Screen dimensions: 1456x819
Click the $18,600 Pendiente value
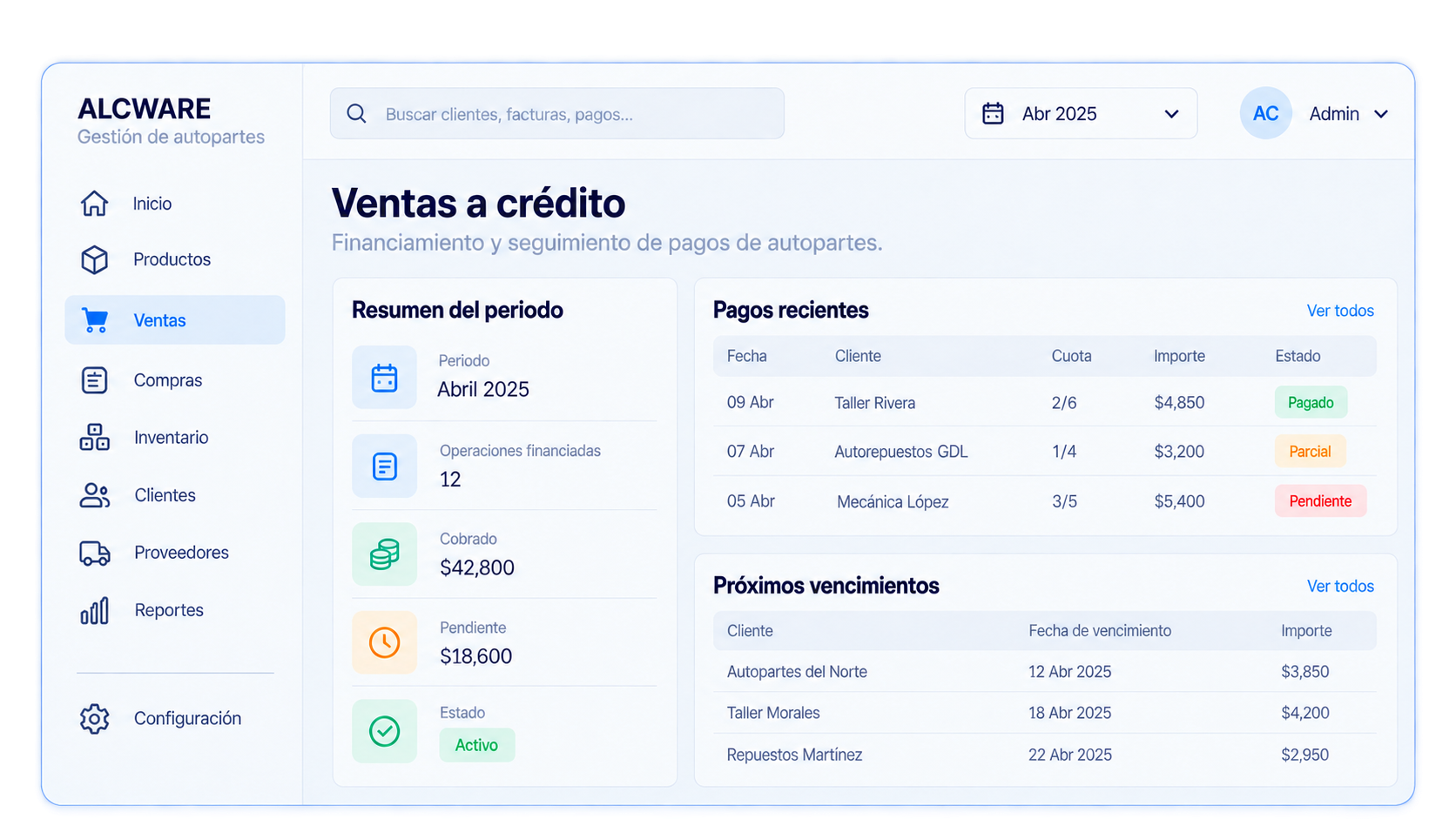point(475,656)
